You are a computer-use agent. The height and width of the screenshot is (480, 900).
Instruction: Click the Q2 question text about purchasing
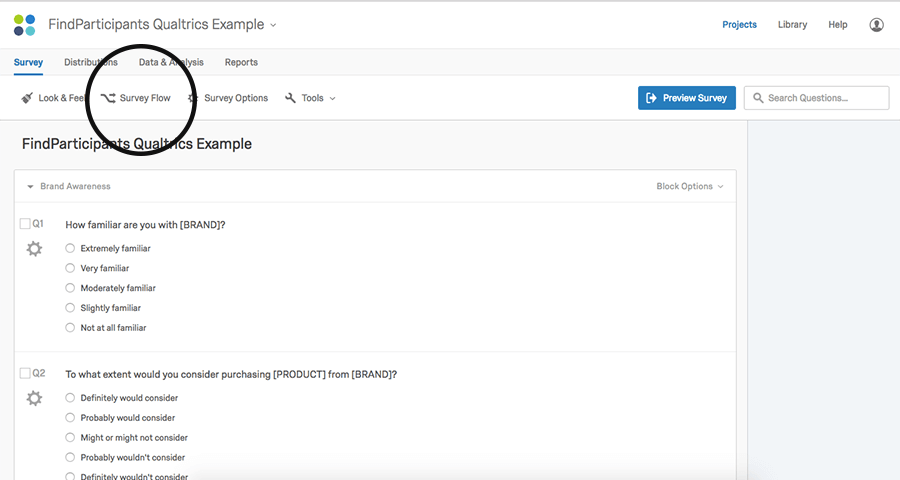231,374
